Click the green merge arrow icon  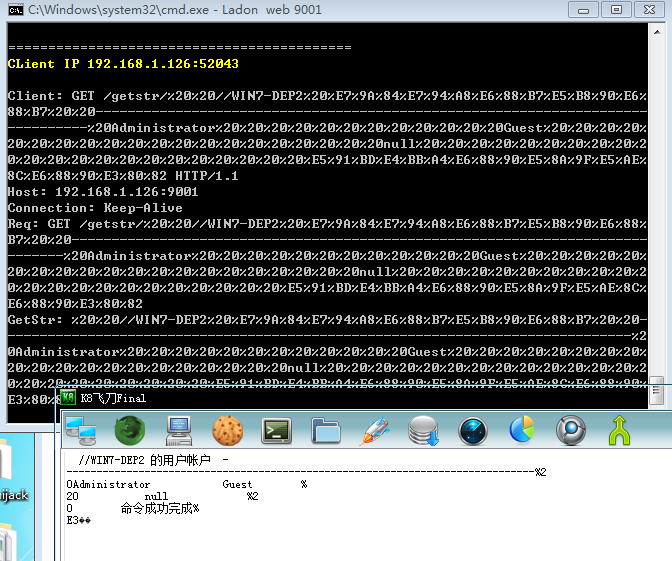point(620,430)
